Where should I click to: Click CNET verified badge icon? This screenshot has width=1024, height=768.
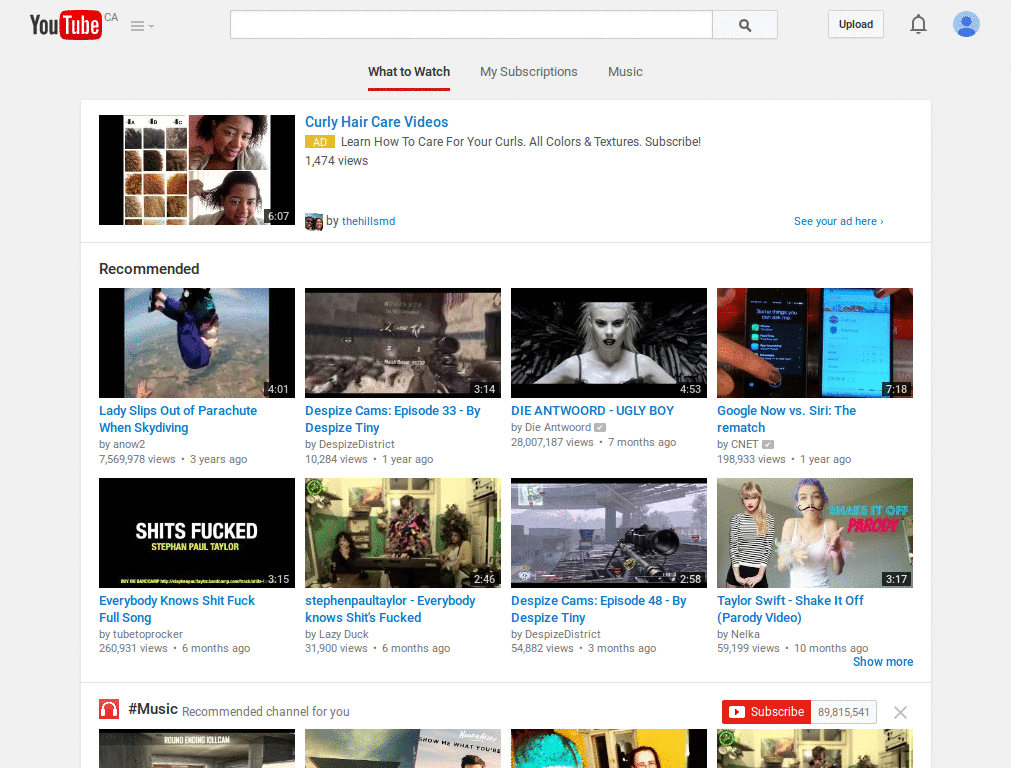[768, 445]
